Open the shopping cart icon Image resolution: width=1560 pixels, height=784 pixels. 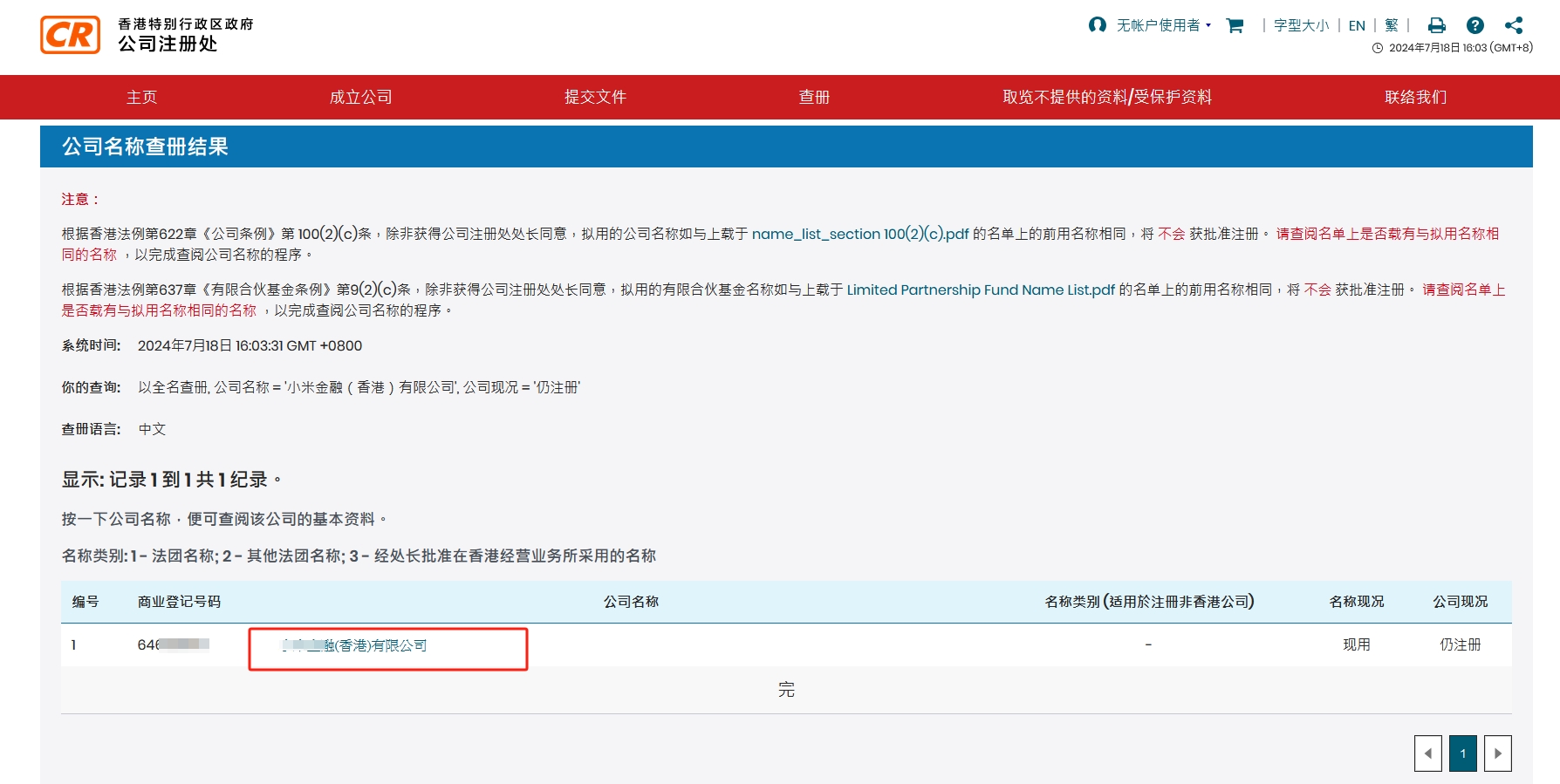[x=1235, y=25]
